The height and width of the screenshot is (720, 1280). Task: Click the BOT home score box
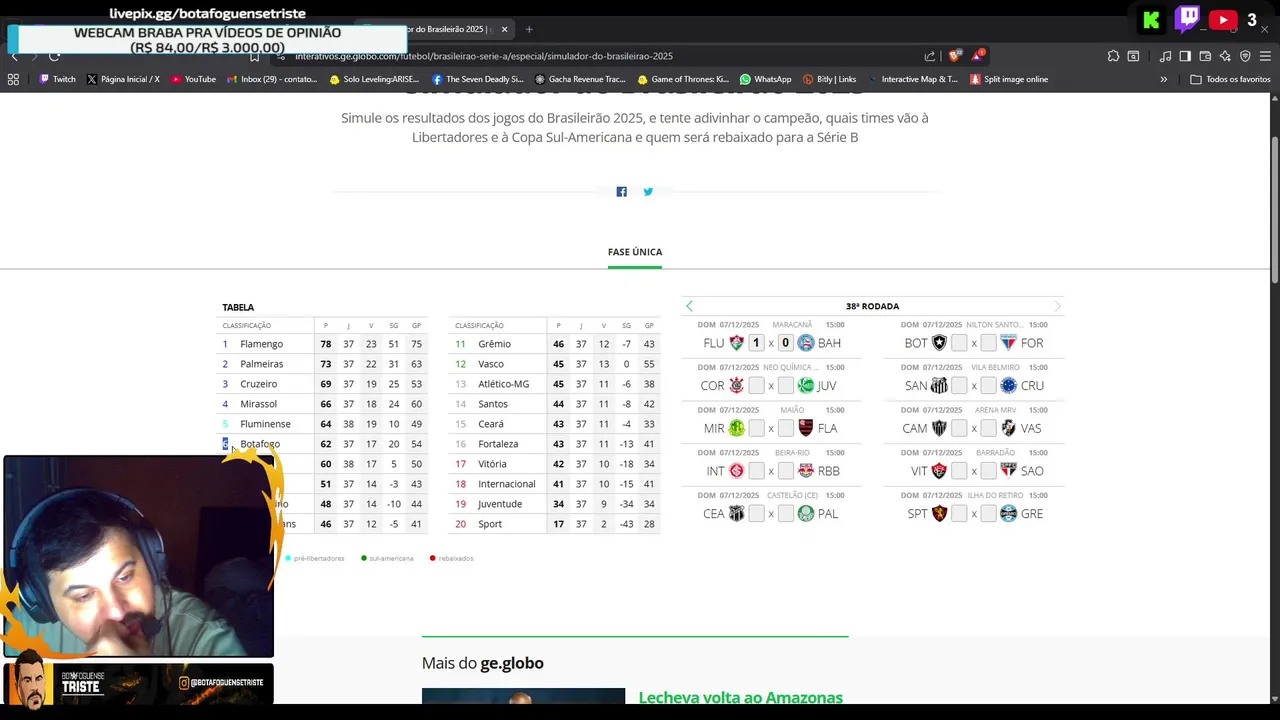click(959, 343)
